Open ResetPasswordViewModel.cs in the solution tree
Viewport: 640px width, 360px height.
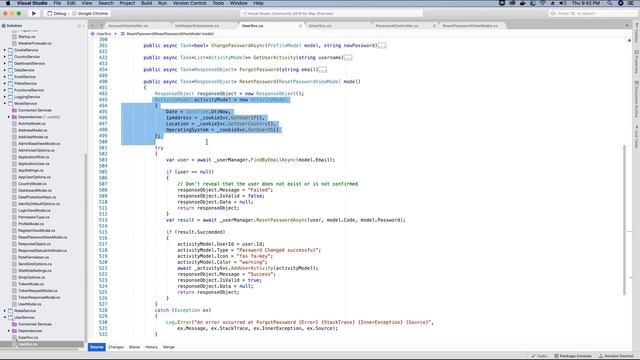click(42, 237)
